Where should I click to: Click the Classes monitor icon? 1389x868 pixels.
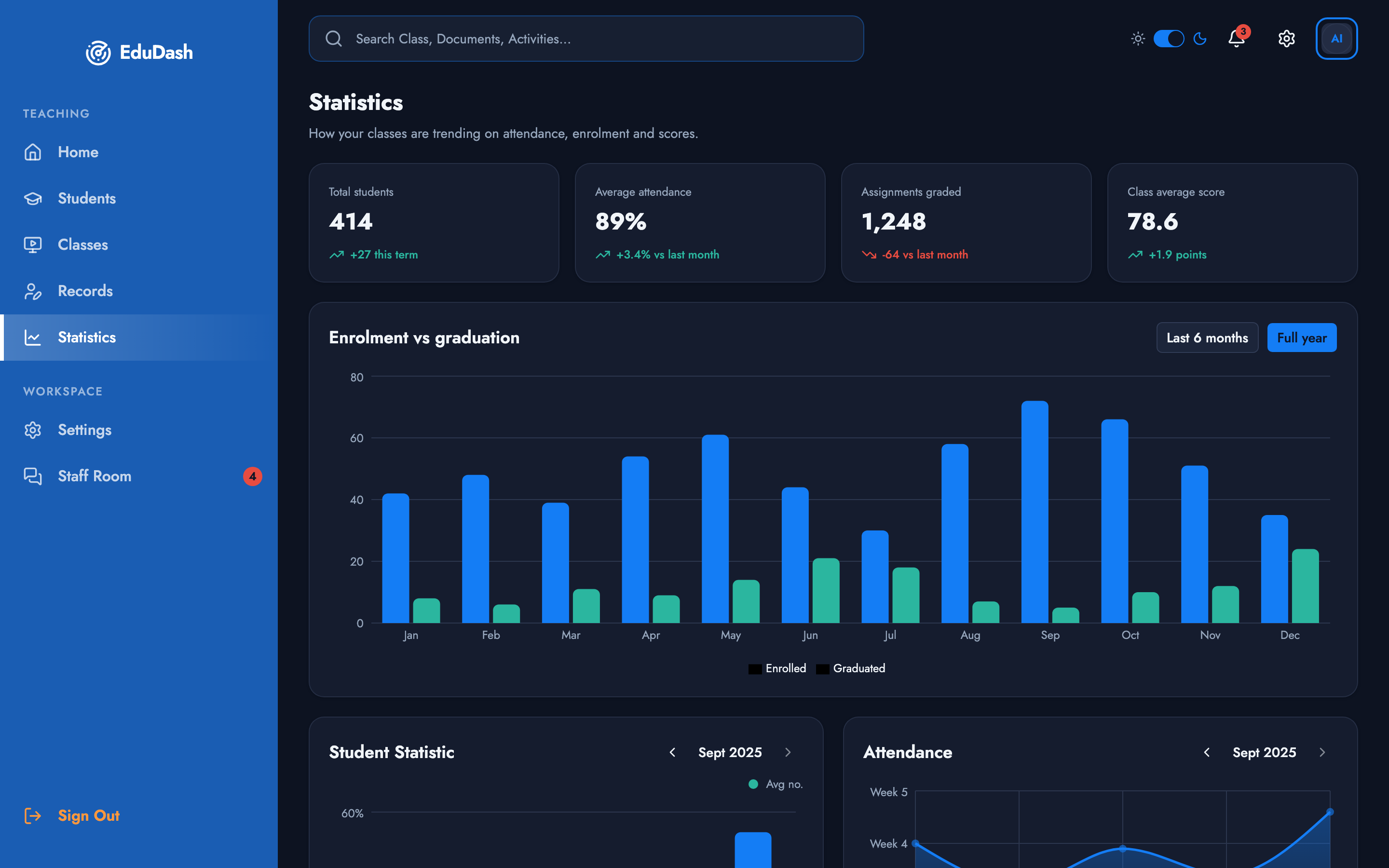(x=33, y=244)
